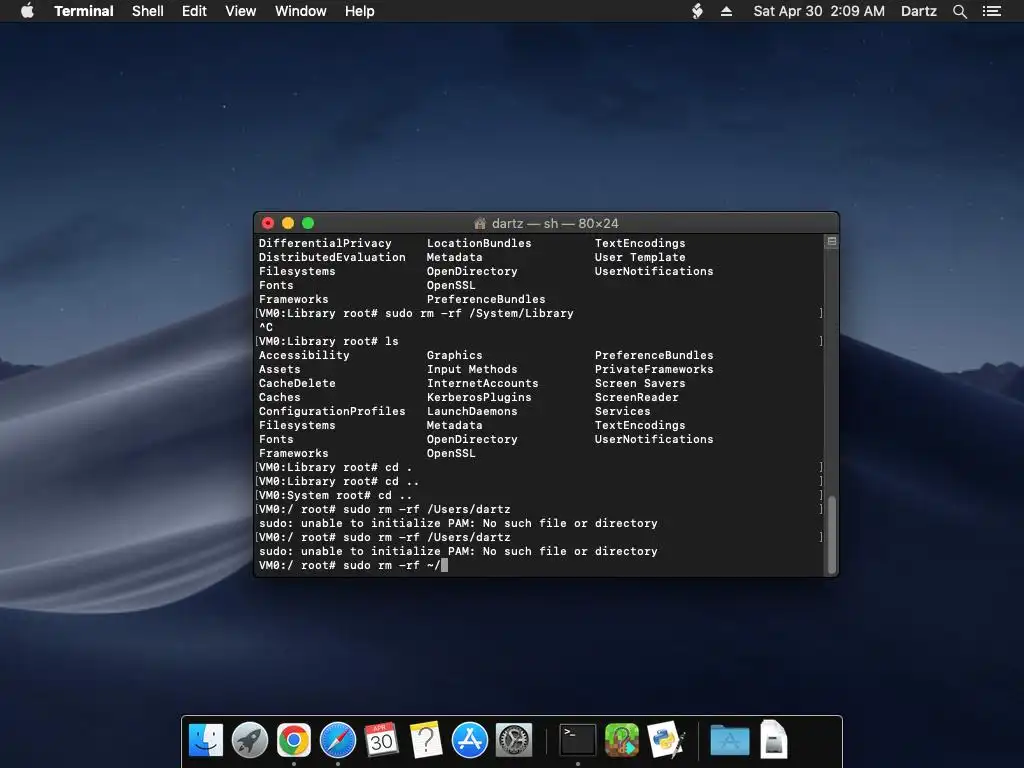
Task: Open the View menu
Action: click(240, 11)
